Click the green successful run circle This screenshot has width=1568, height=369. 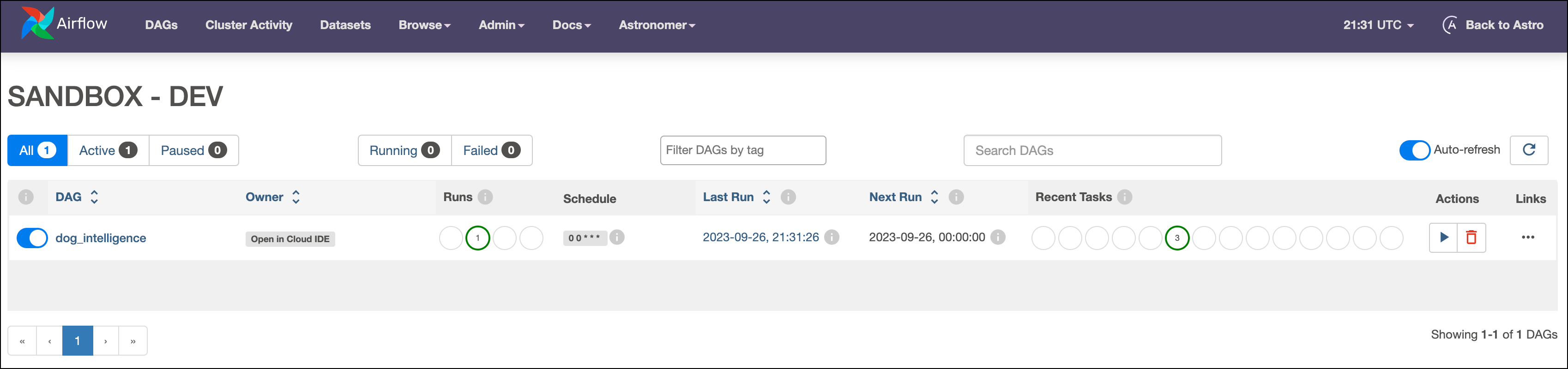coord(478,238)
